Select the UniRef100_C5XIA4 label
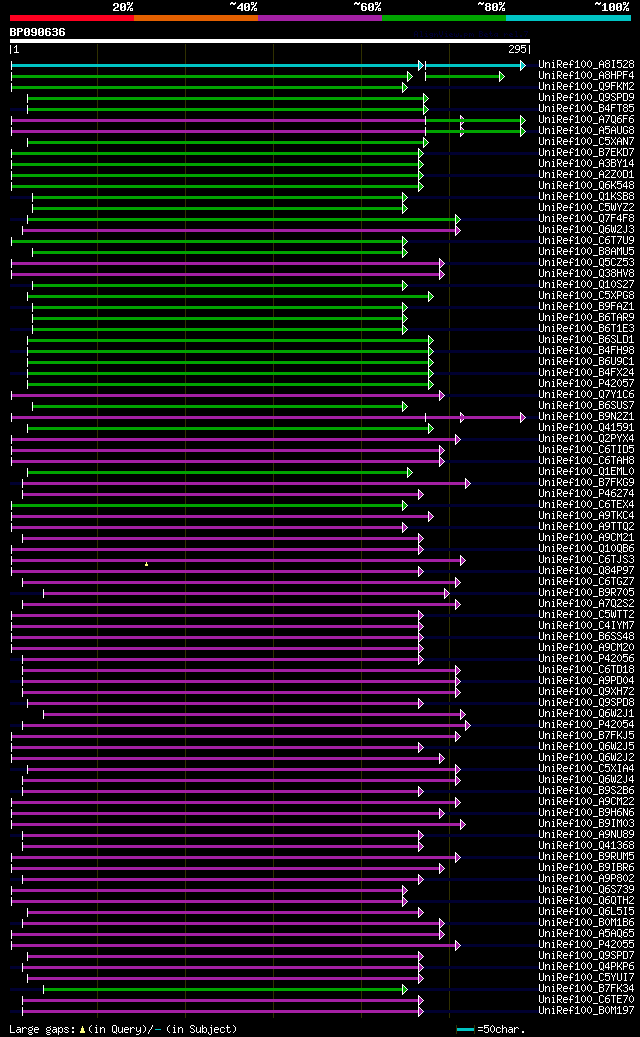The image size is (640, 1037). [x=586, y=768]
